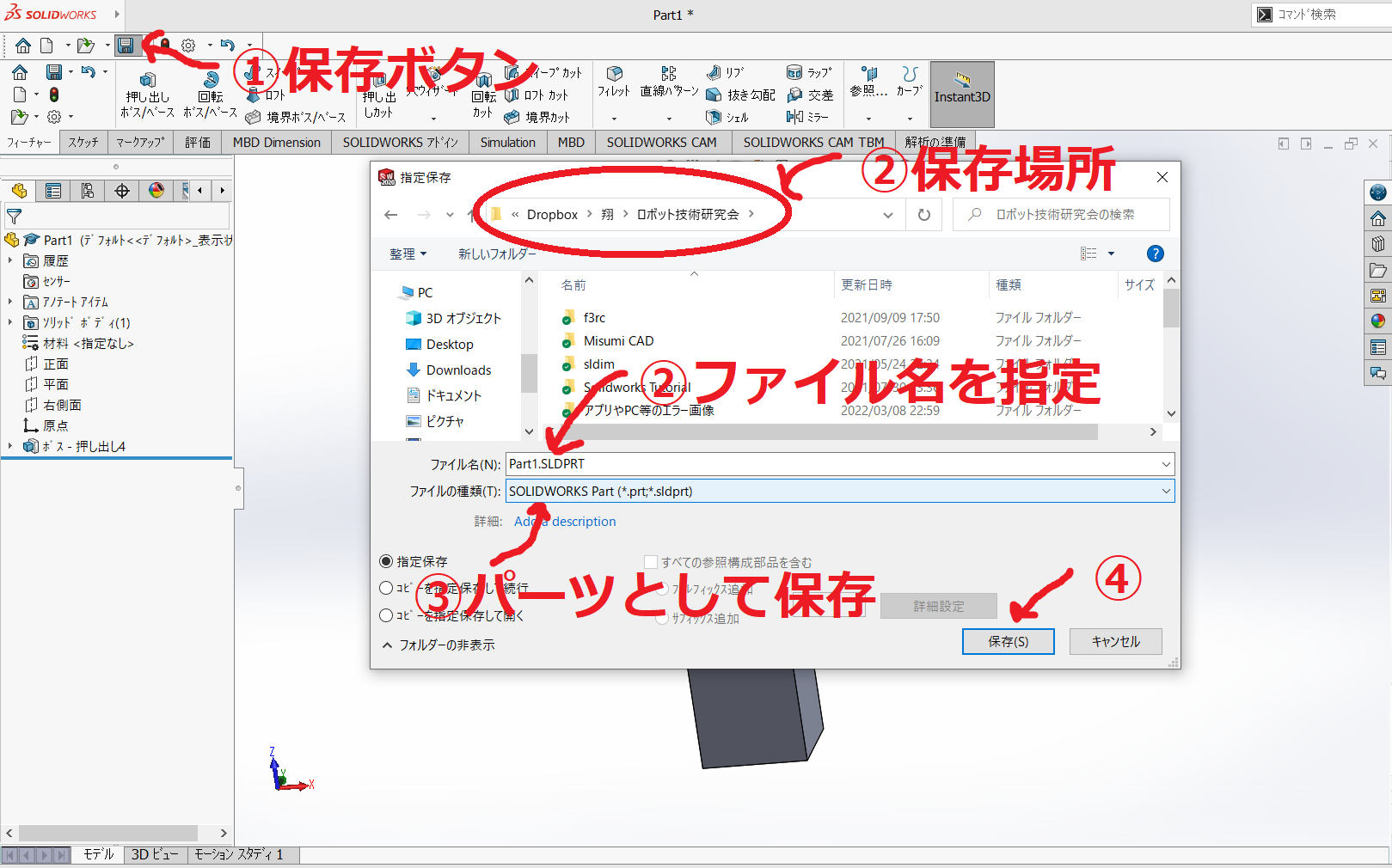Screen dimensions: 1392x868
Task: Select the 指定保存 radio button
Action: tap(386, 561)
